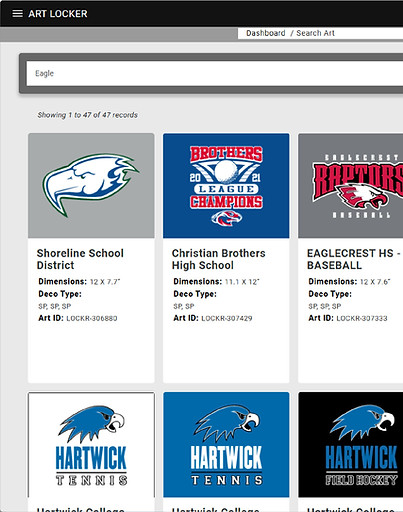Select the white Hartwick Tennis artwork
Screen dimensions: 403x512
pyautogui.click(x=91, y=445)
